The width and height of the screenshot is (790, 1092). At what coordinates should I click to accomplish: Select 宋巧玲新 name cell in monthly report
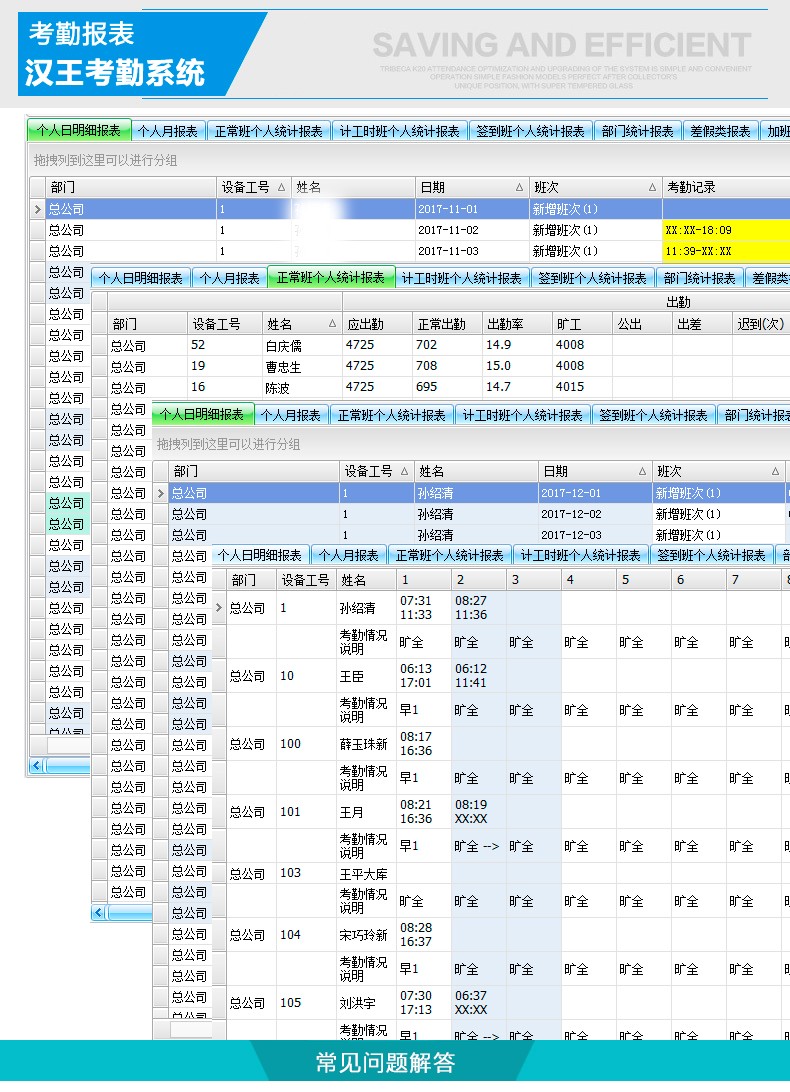coord(366,935)
